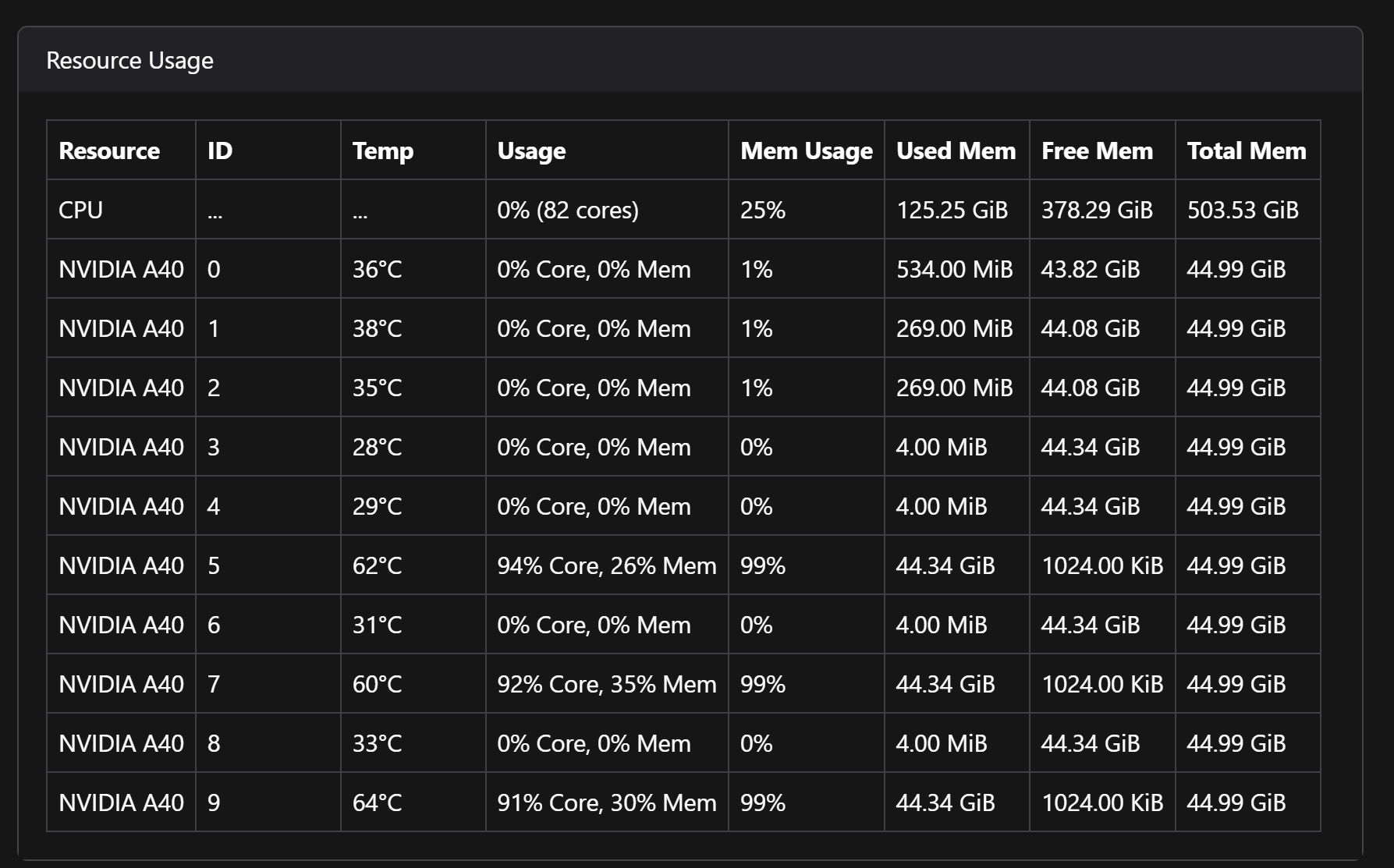Click the Used Mem column header
This screenshot has height=868, width=1394.
click(956, 151)
